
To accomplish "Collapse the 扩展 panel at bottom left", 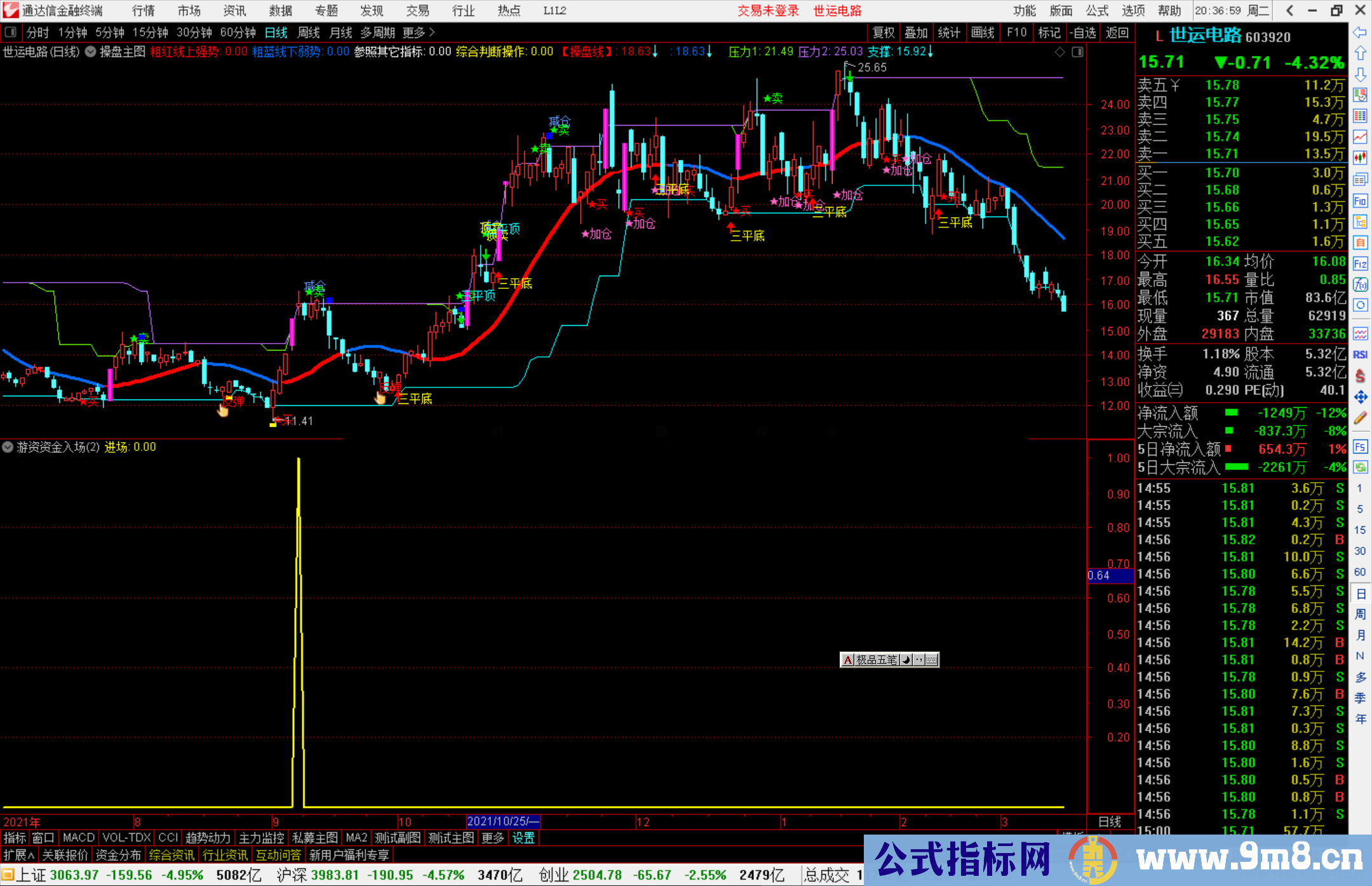I will click(19, 854).
